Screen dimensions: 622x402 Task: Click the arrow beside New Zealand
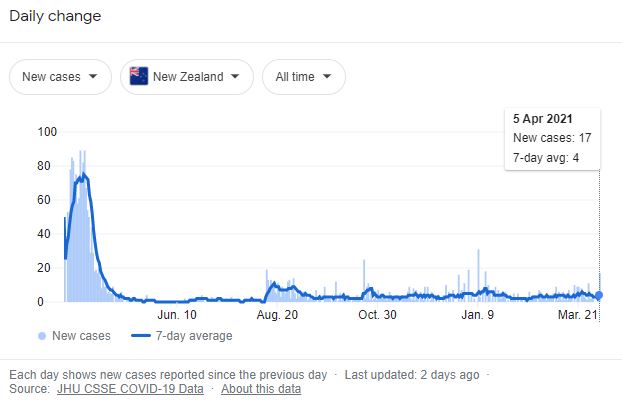[235, 77]
